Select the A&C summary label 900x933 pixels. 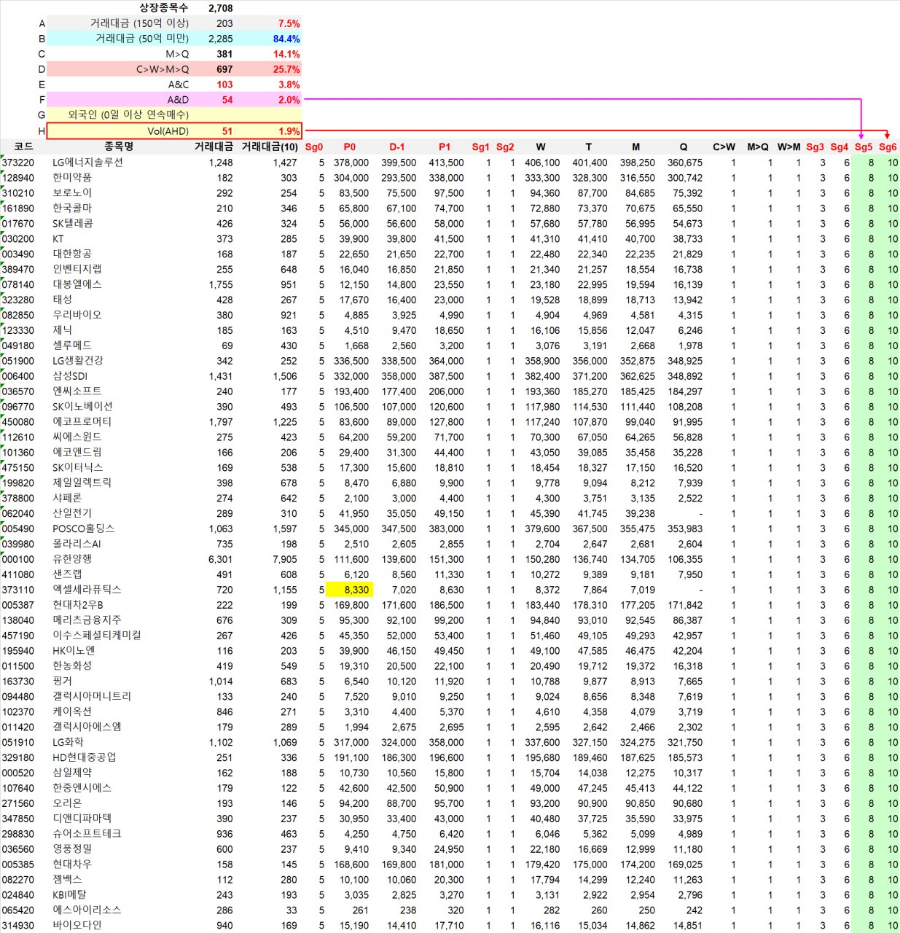(178, 84)
